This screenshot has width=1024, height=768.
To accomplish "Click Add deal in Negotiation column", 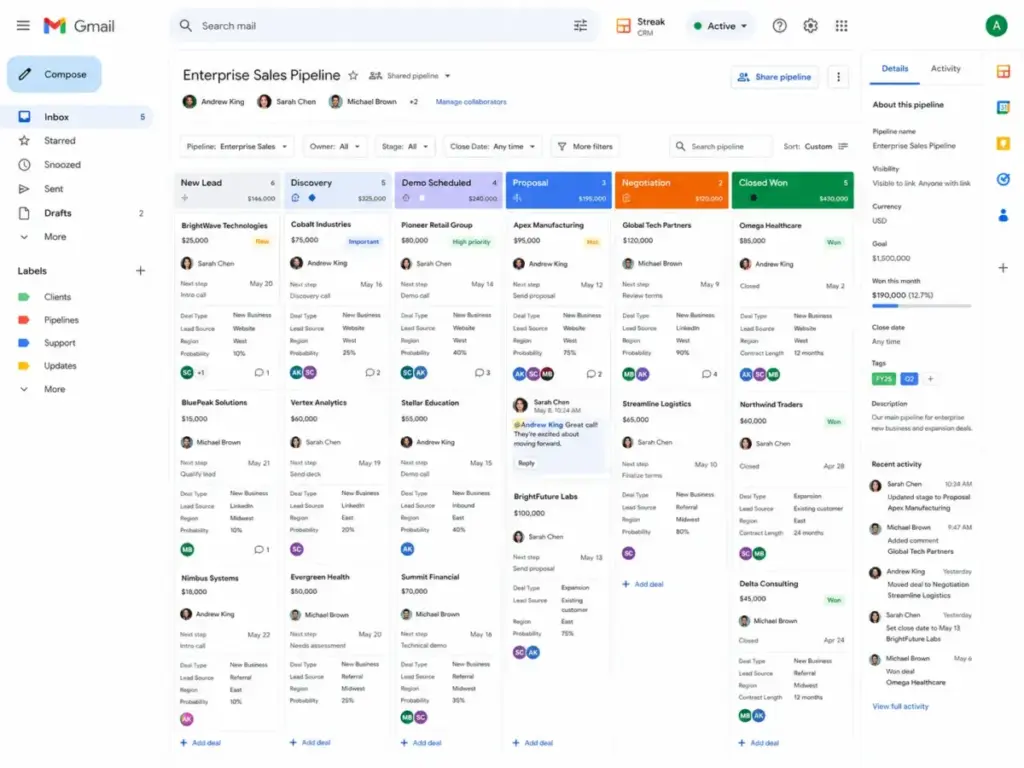I will (x=643, y=584).
